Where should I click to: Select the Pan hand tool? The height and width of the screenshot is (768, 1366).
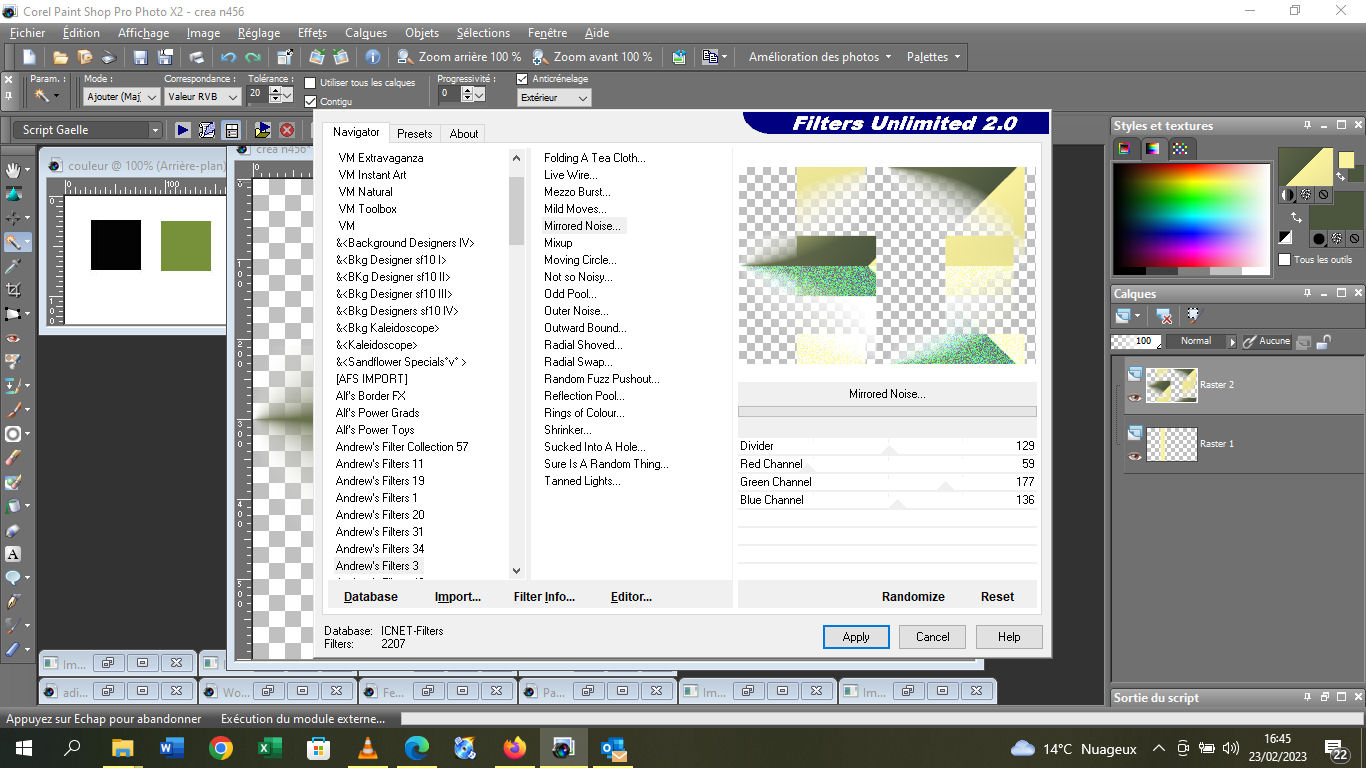point(13,170)
